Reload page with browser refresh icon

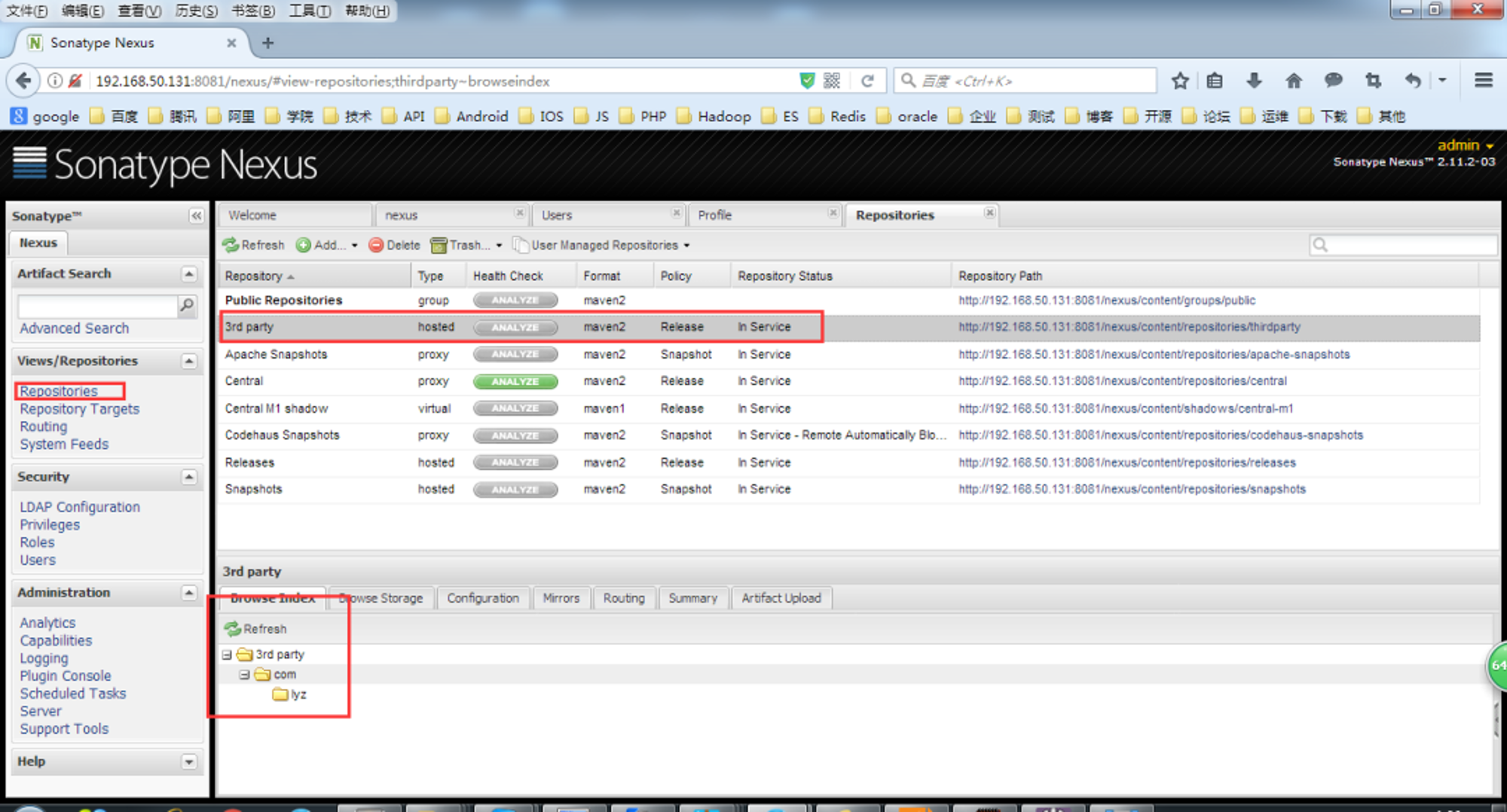point(867,81)
